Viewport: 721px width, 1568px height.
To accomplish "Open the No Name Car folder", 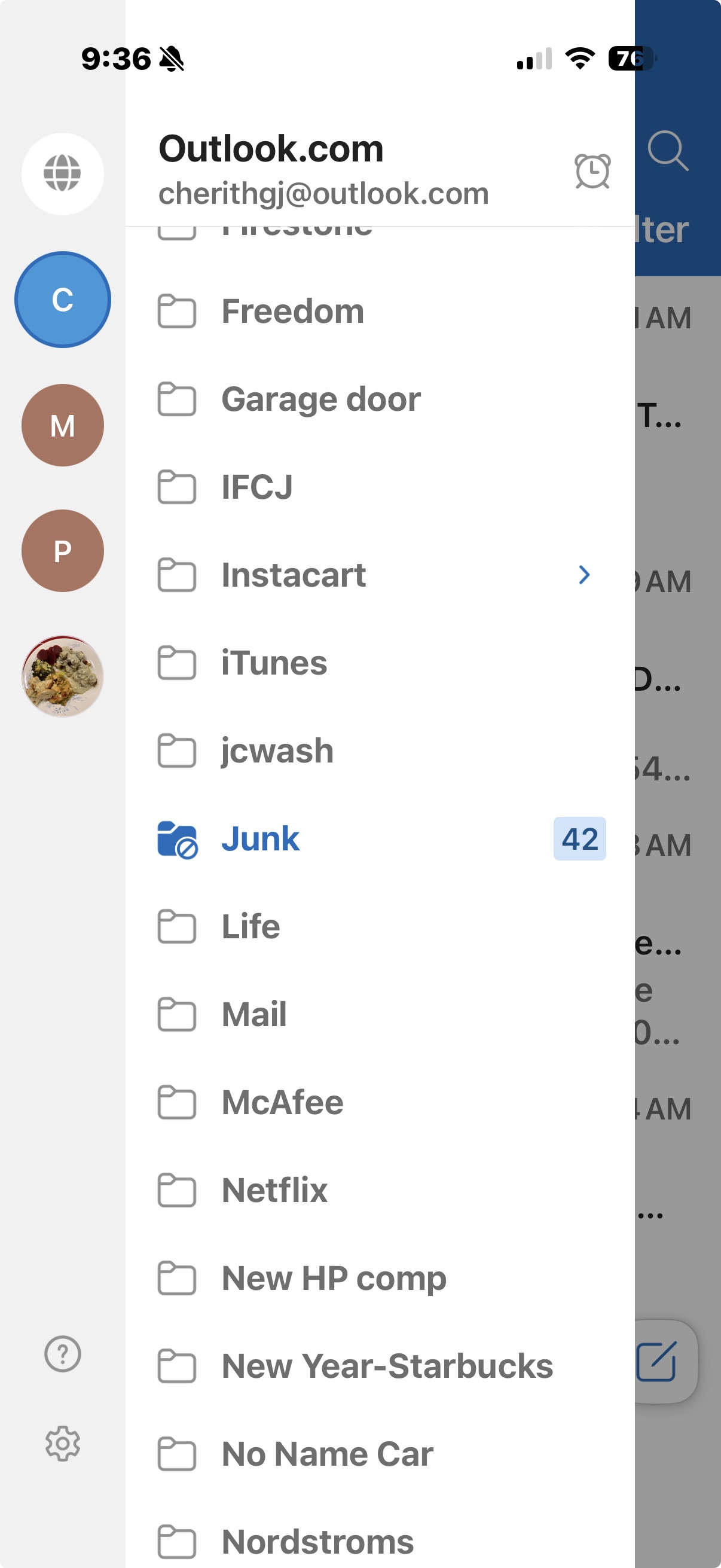I will (x=380, y=1454).
